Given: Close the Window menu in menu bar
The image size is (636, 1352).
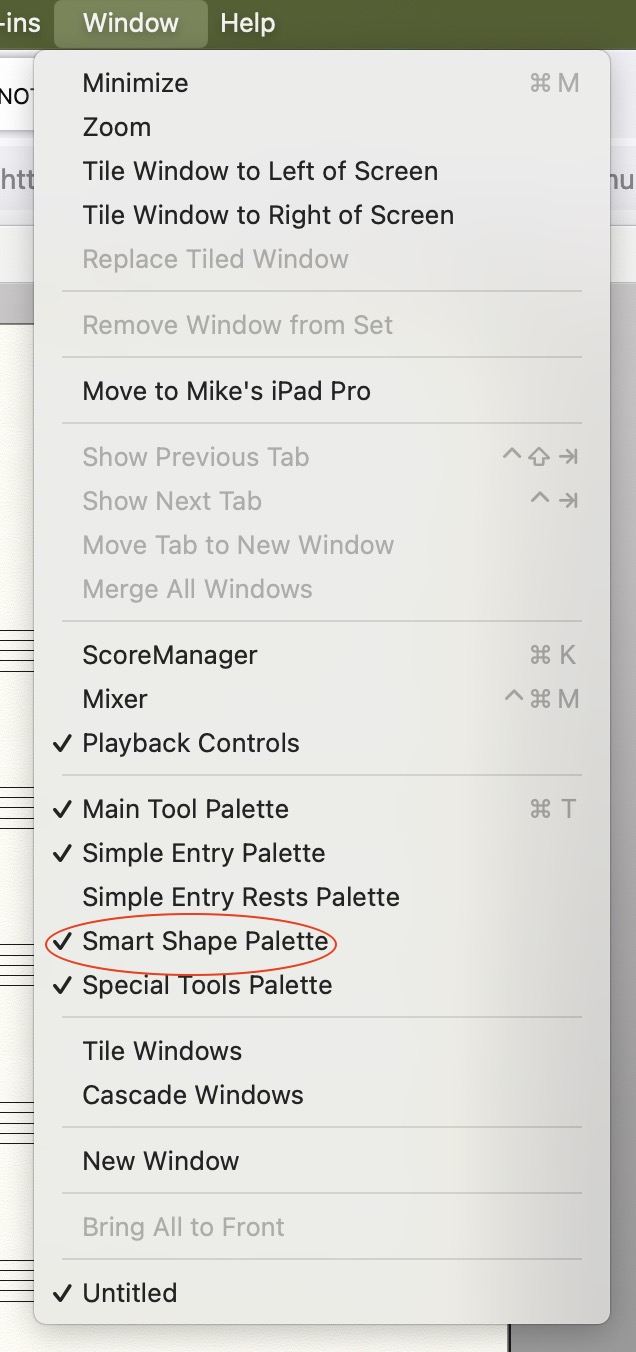Looking at the screenshot, I should click(x=131, y=23).
